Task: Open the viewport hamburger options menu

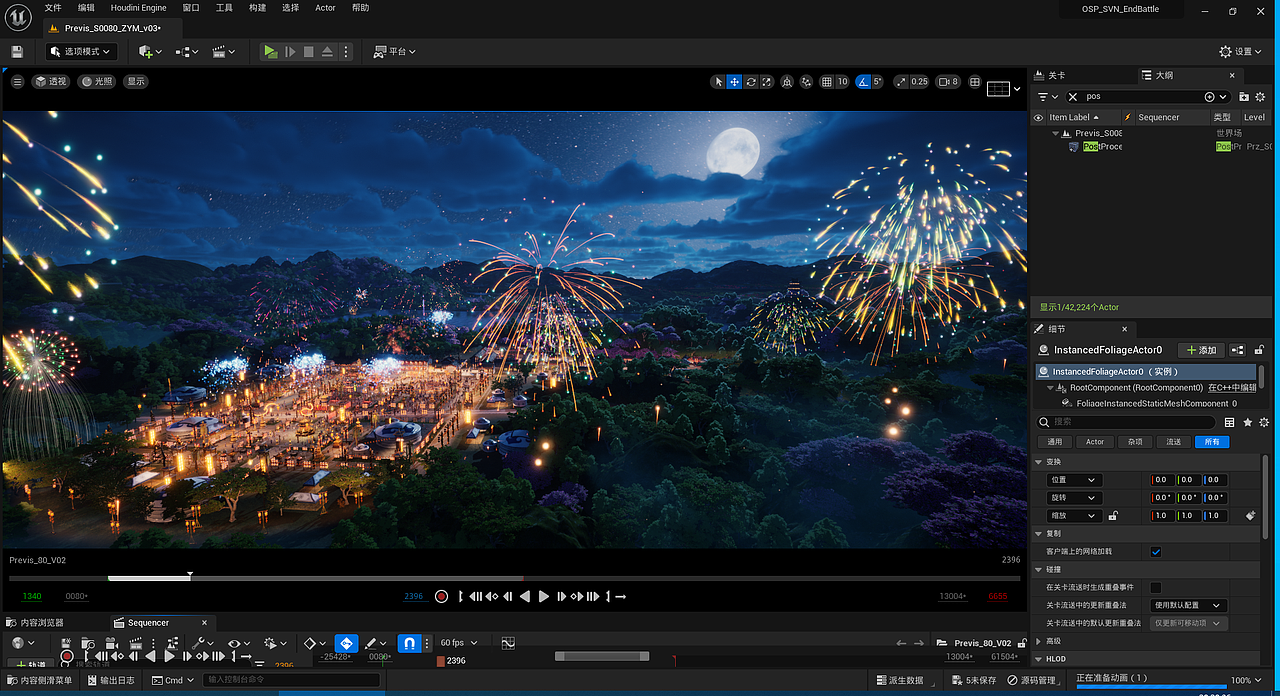Action: coord(17,81)
